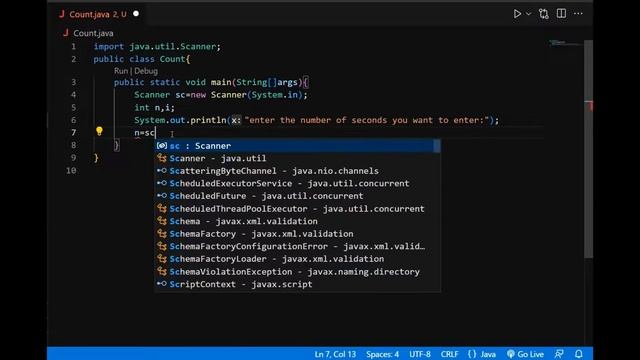
Task: Click the Run CodeLens link
Action: [x=121, y=71]
